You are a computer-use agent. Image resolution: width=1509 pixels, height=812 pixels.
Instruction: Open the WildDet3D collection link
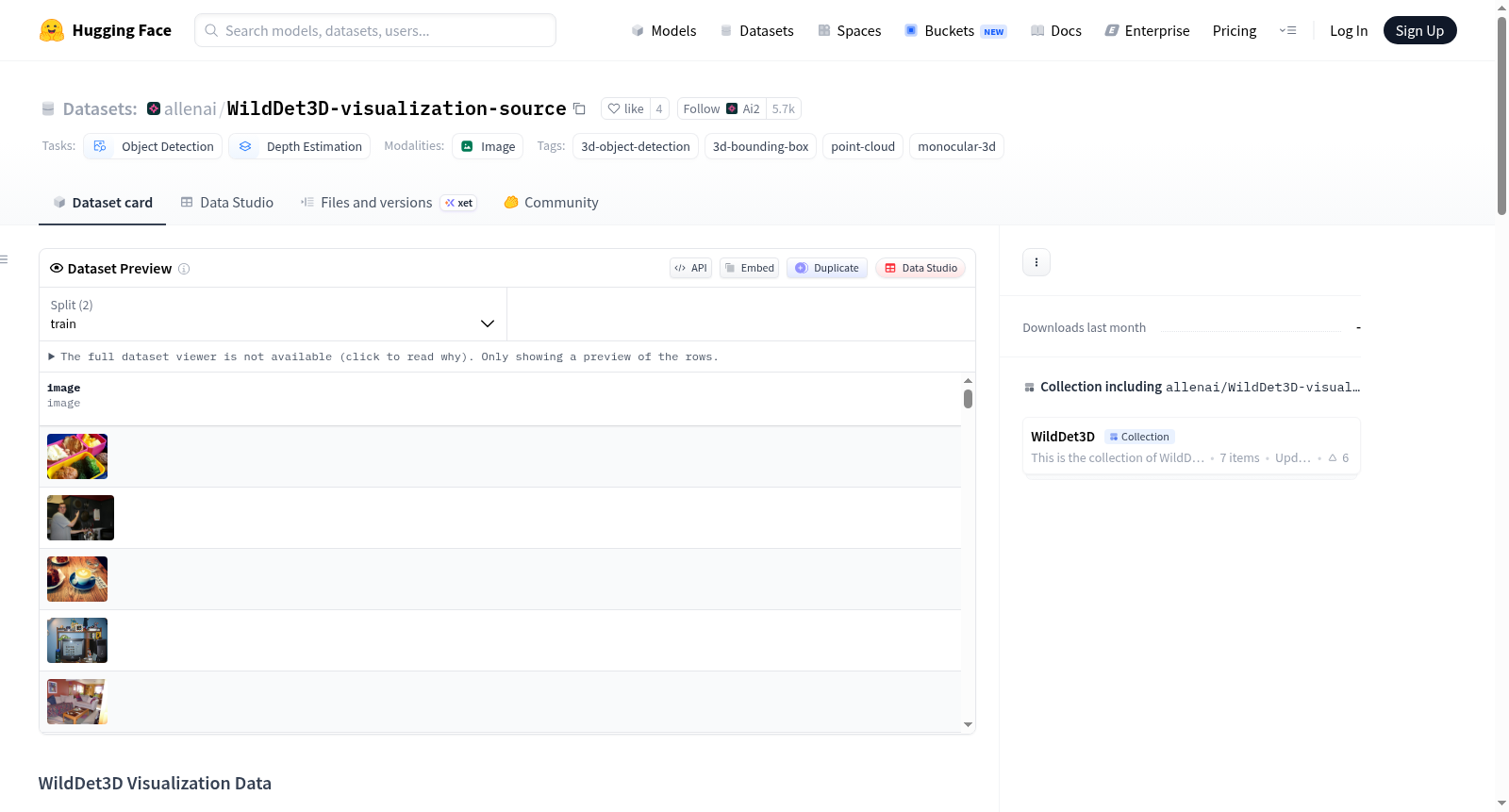(x=1063, y=437)
